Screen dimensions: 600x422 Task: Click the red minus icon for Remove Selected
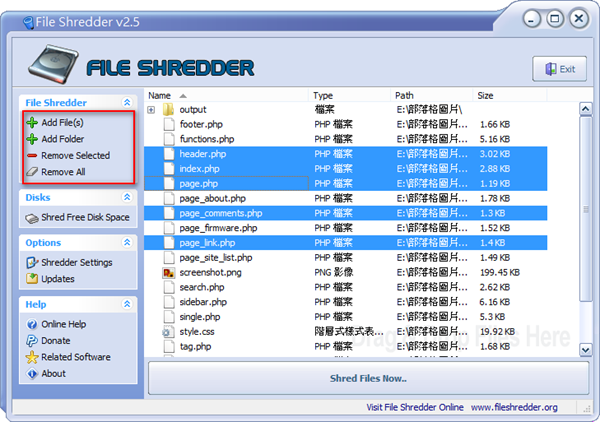tap(32, 155)
